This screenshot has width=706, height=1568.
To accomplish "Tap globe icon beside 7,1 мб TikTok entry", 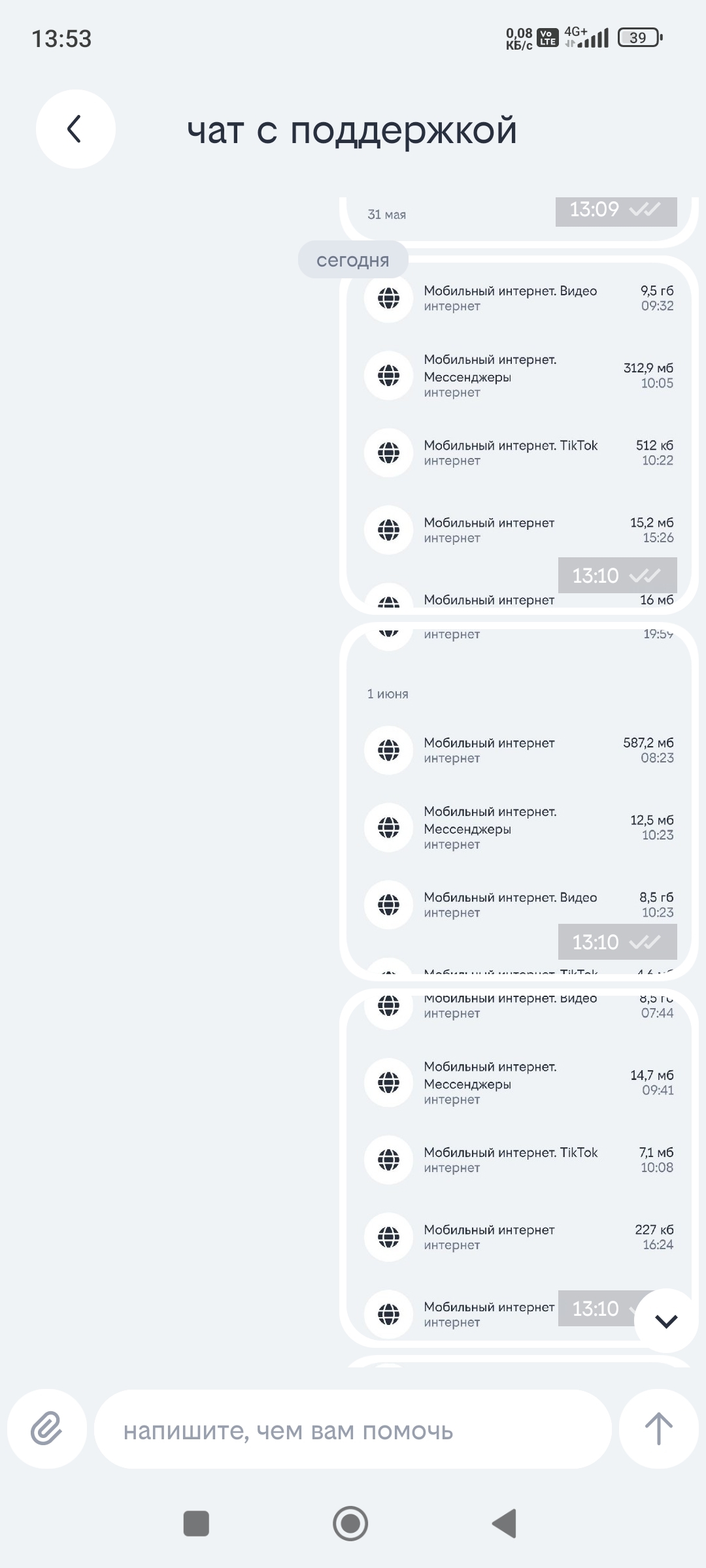I will (389, 1160).
